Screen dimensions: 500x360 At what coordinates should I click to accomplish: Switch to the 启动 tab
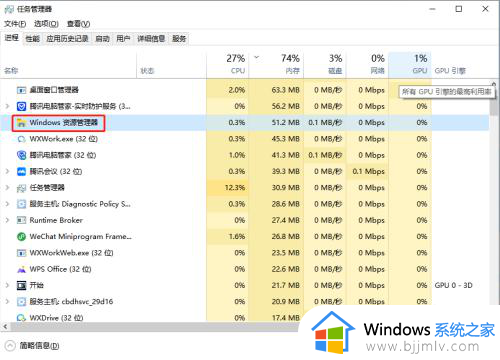pyautogui.click(x=102, y=39)
